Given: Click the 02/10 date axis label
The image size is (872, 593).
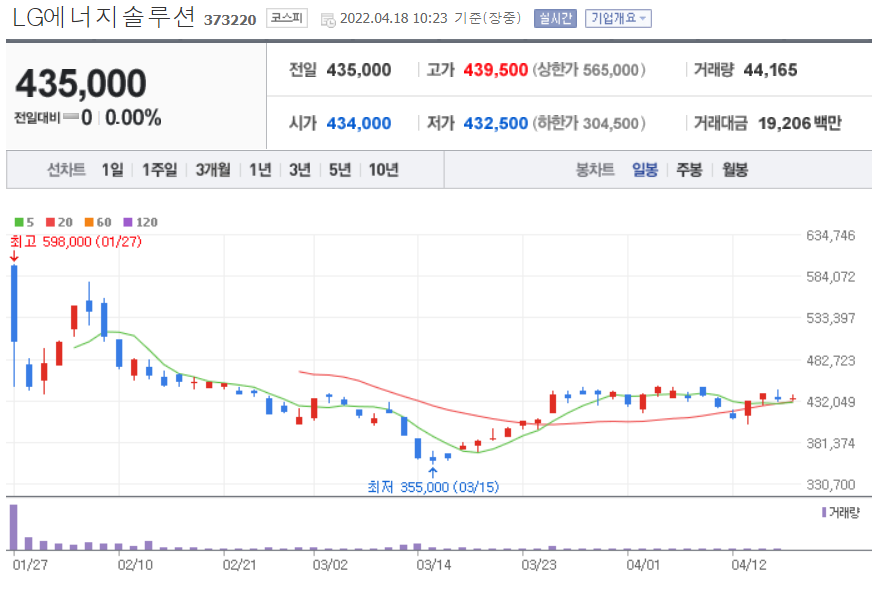Looking at the screenshot, I should (x=135, y=565).
